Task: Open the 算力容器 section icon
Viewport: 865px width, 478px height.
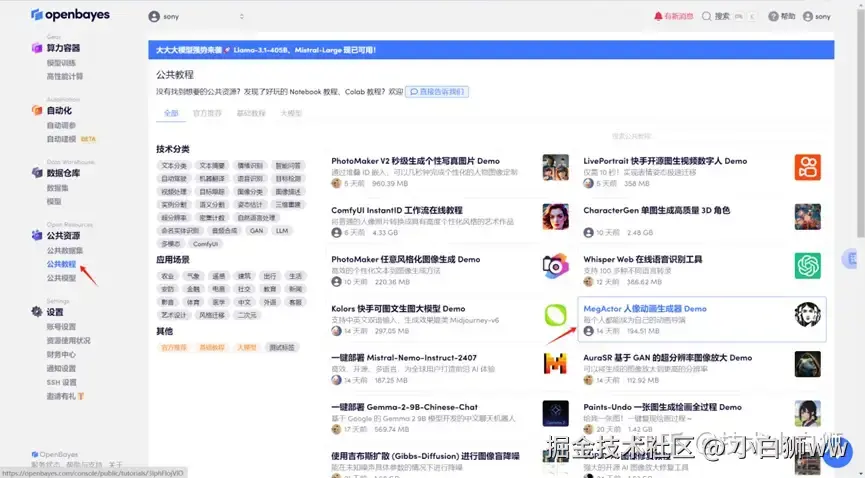Action: [x=36, y=48]
